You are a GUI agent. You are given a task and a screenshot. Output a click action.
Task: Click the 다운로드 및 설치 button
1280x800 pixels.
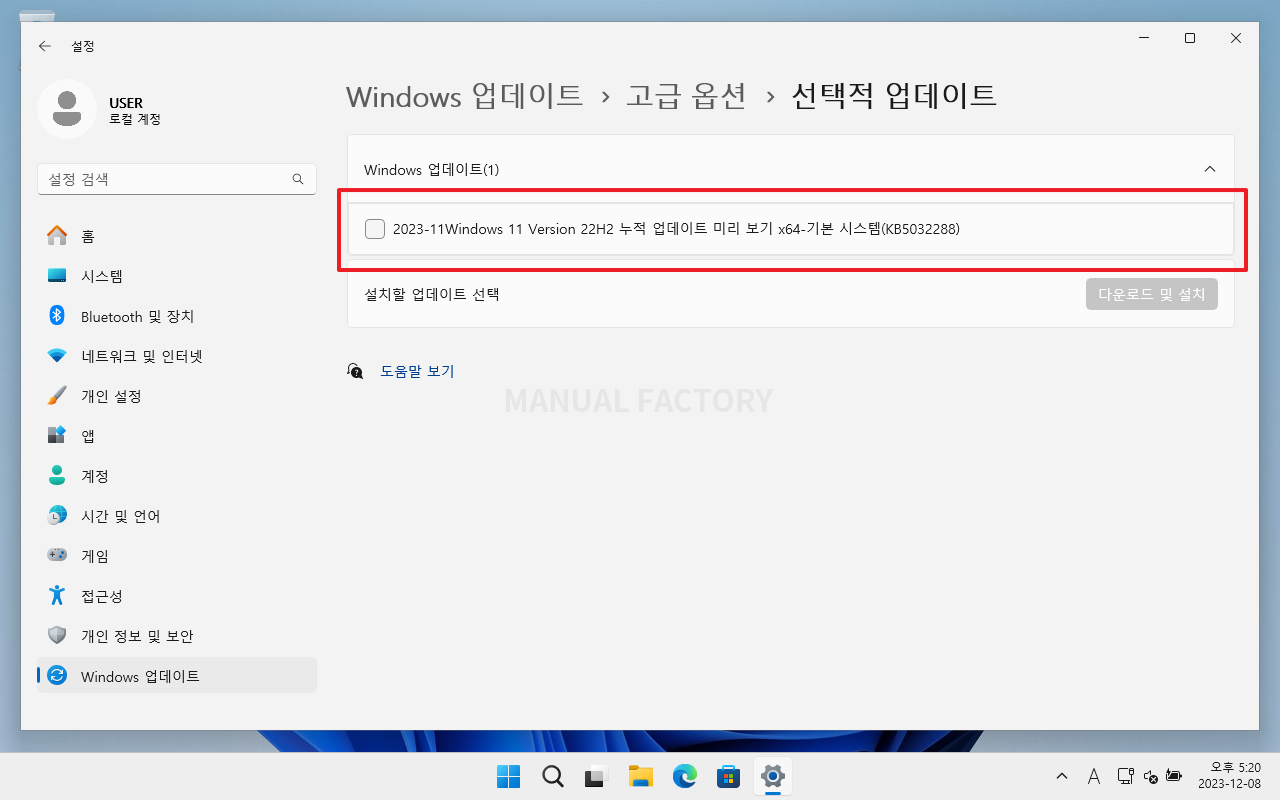click(1152, 294)
